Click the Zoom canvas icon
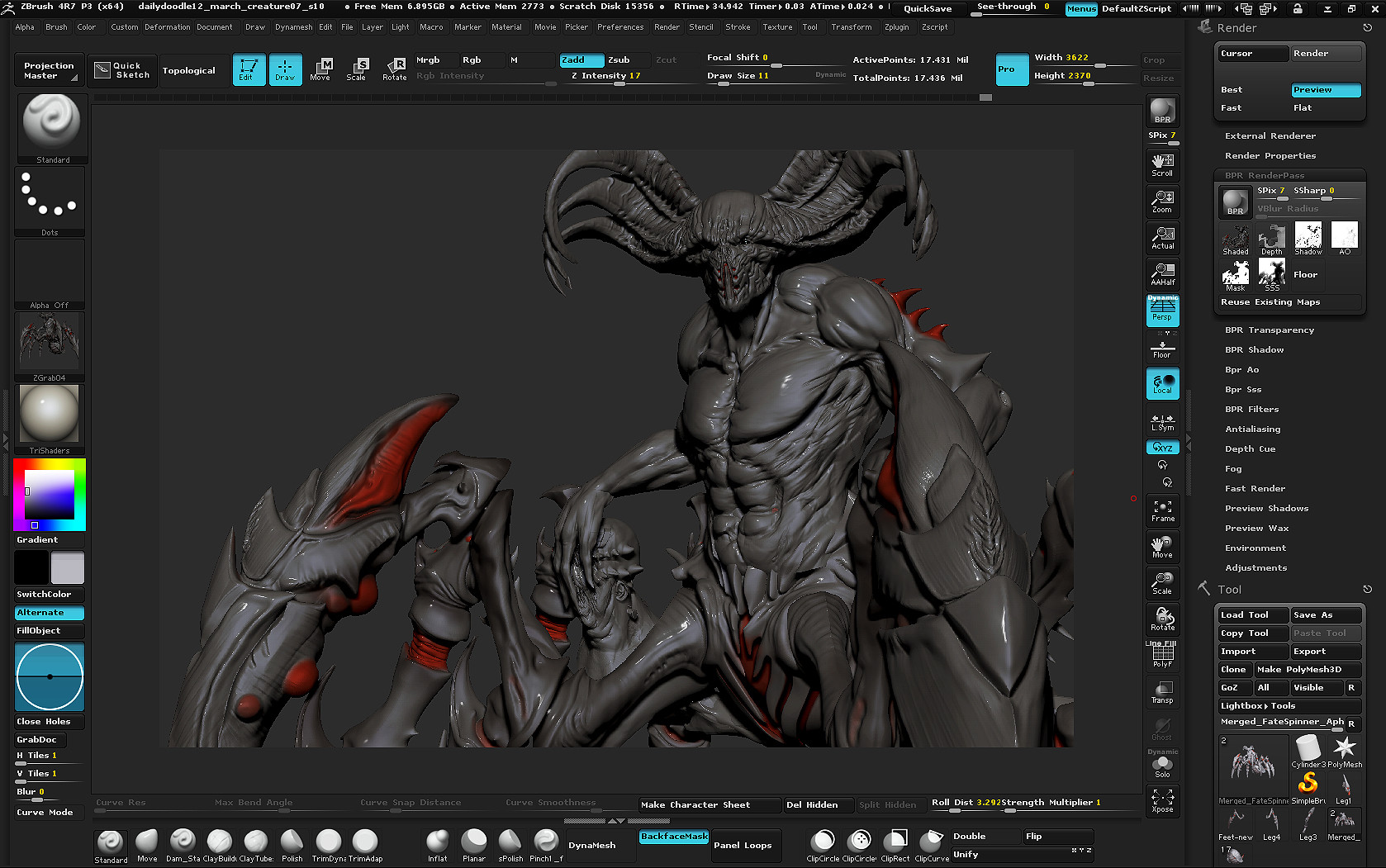 (x=1162, y=202)
